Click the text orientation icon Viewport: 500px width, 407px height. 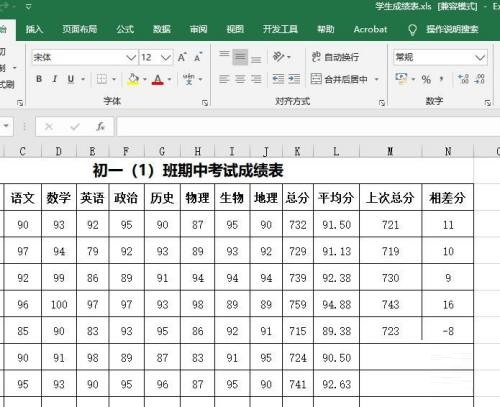(x=279, y=57)
